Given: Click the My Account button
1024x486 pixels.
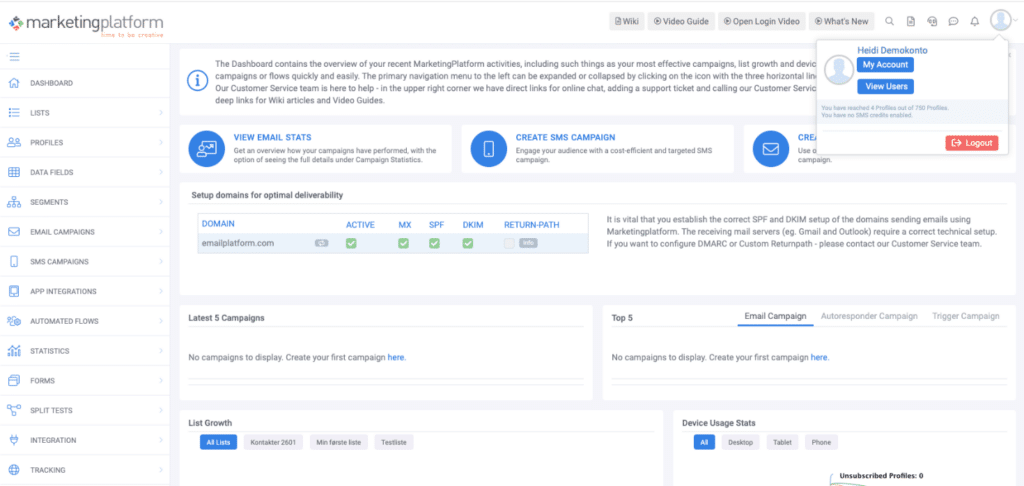Looking at the screenshot, I should click(x=885, y=65).
